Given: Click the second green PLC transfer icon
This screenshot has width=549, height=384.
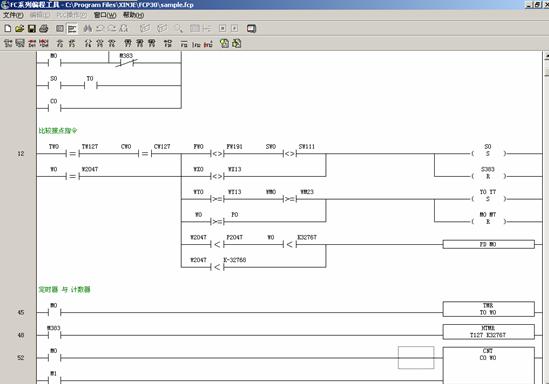Looking at the screenshot, I should [237, 43].
